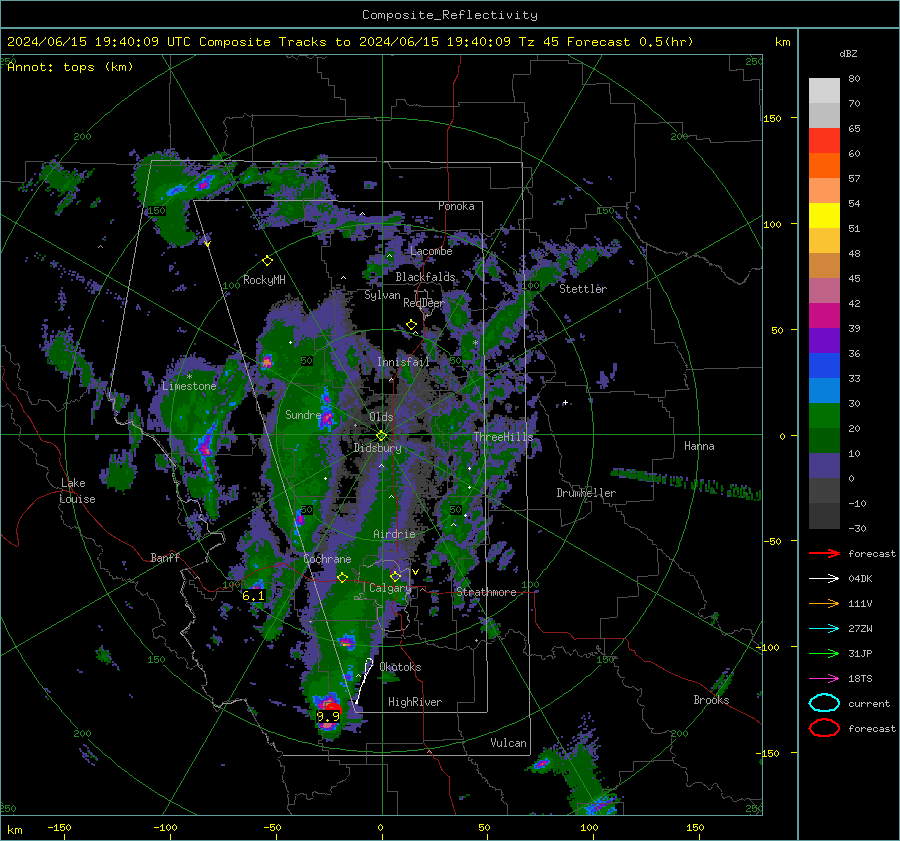Select the magenta 18TS arrow legend icon
Viewport: 900px width, 841px height.
point(824,679)
